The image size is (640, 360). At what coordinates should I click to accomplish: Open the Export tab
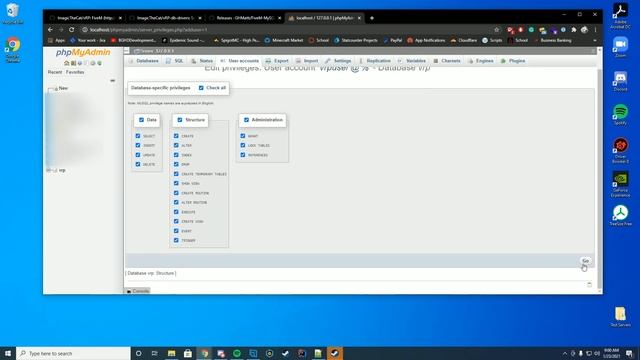277,61
